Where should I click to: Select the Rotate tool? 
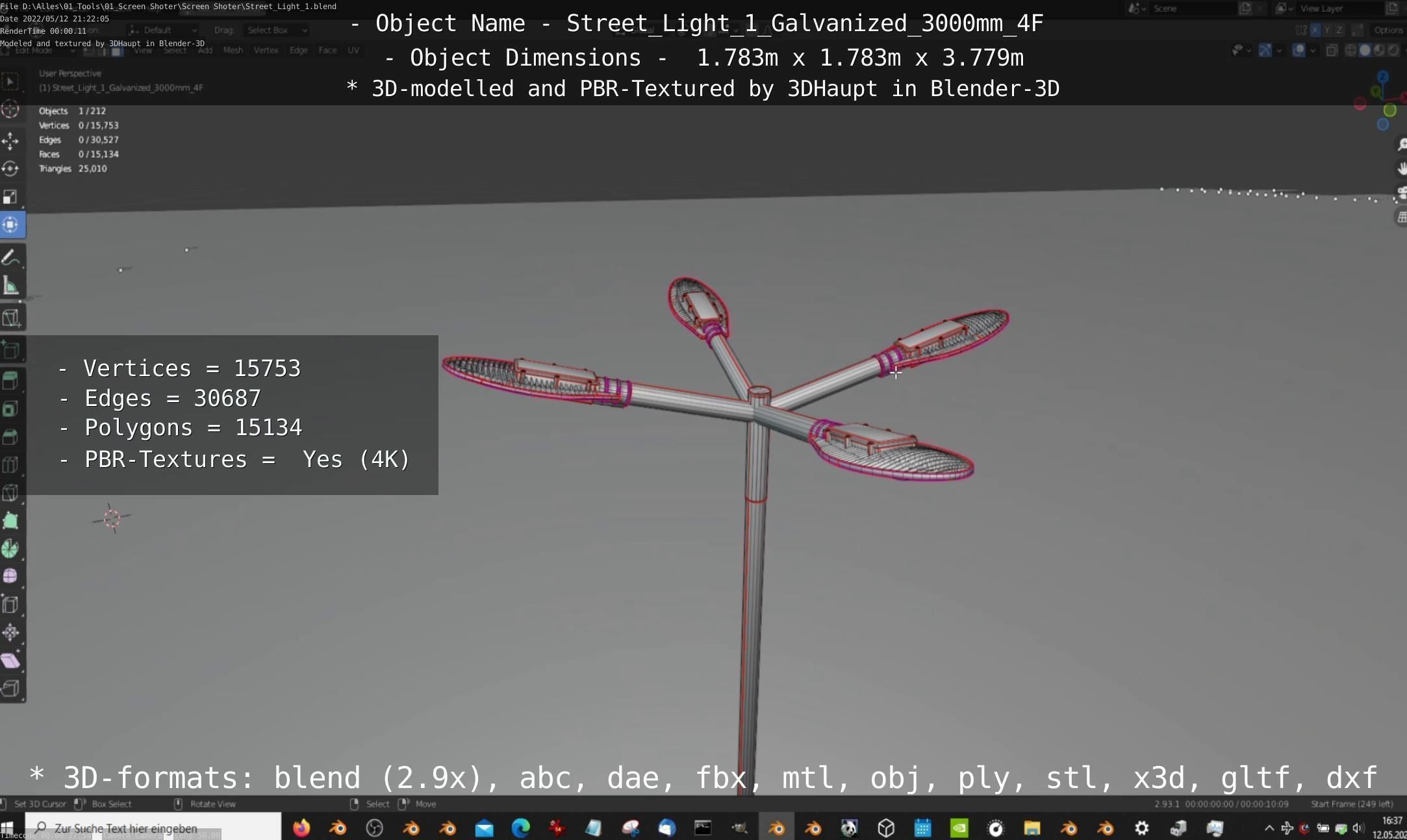click(x=10, y=169)
